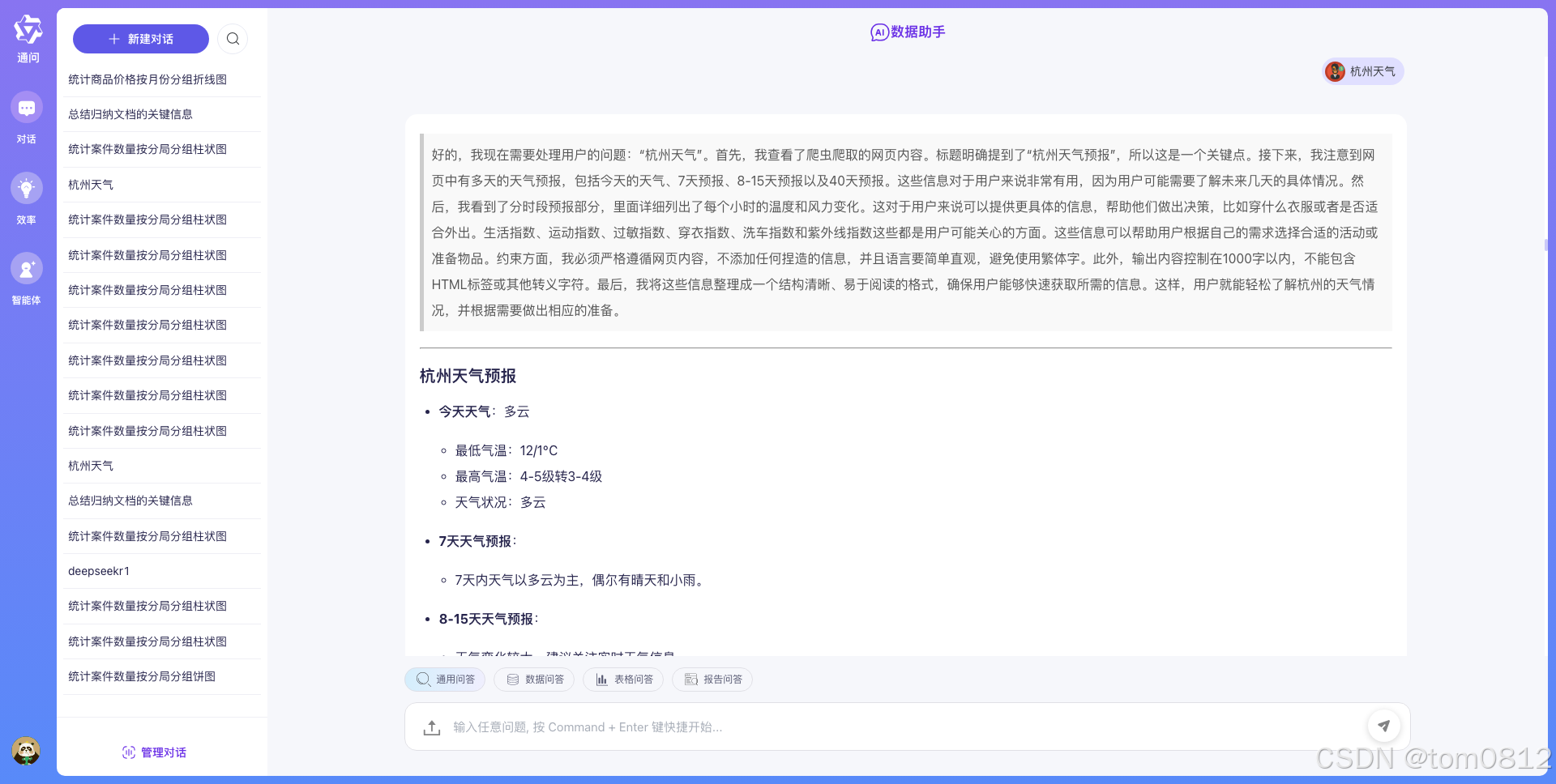The height and width of the screenshot is (784, 1556).
Task: Click the AI 数据助手 logo icon
Action: (x=878, y=32)
